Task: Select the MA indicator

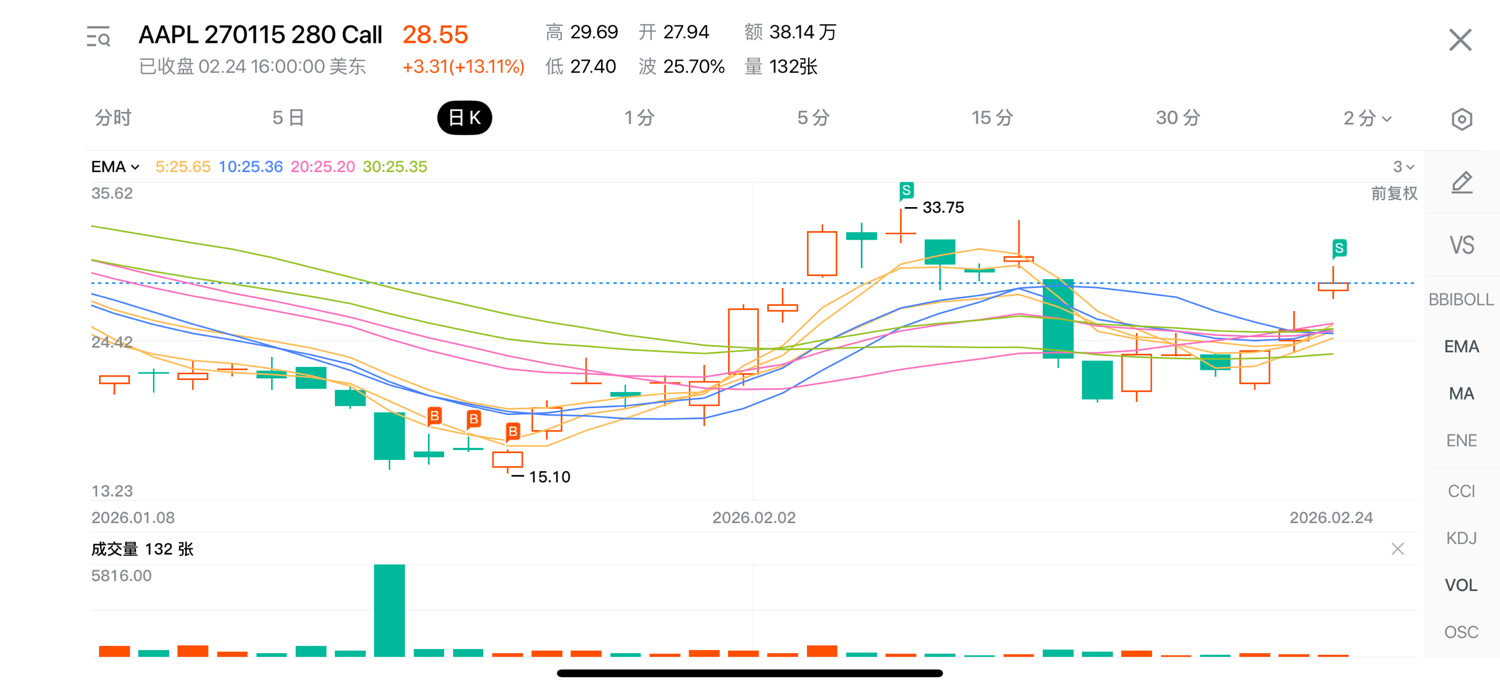Action: (1461, 393)
